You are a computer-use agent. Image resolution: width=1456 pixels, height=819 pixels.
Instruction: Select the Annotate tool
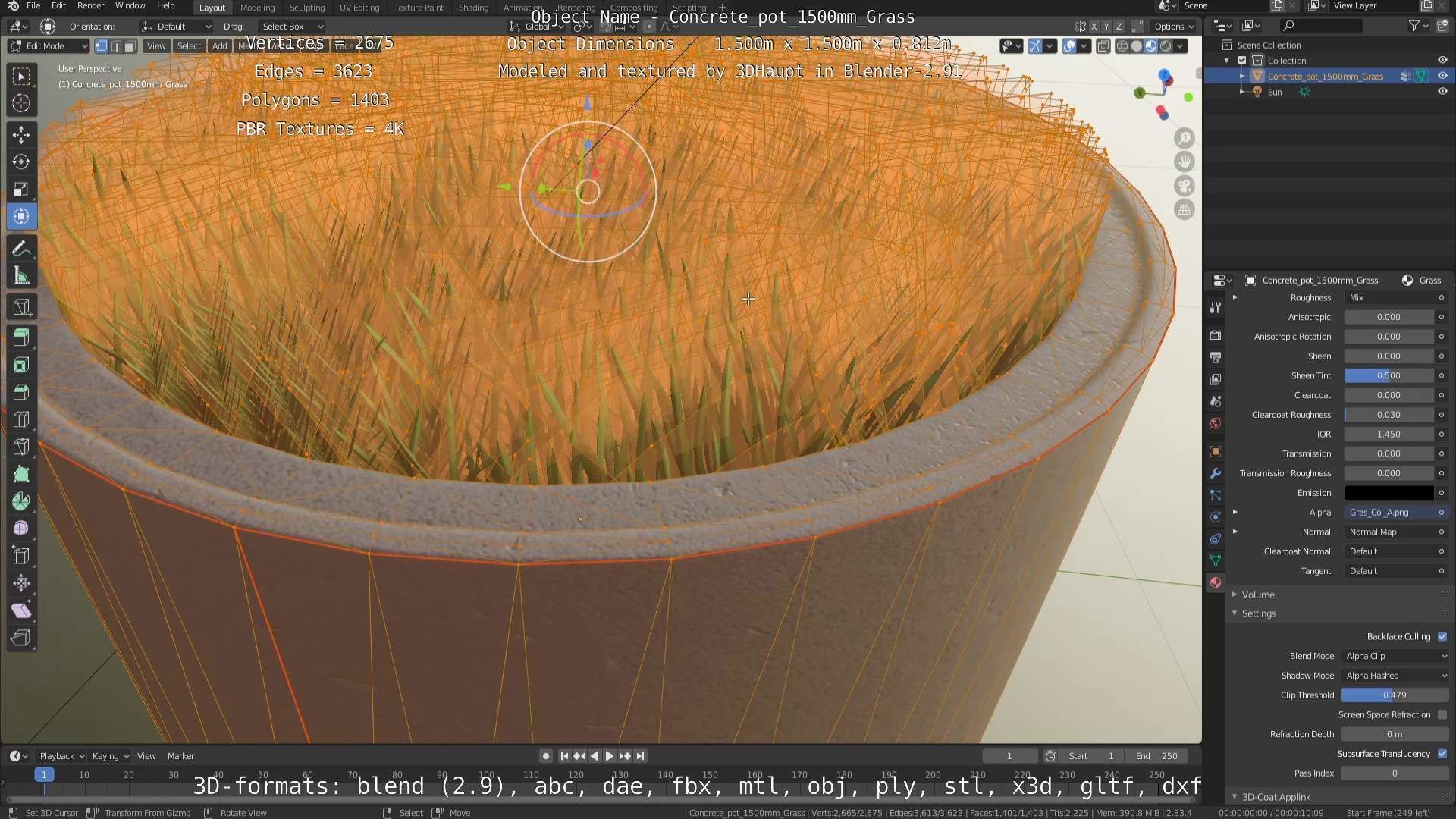click(x=21, y=249)
